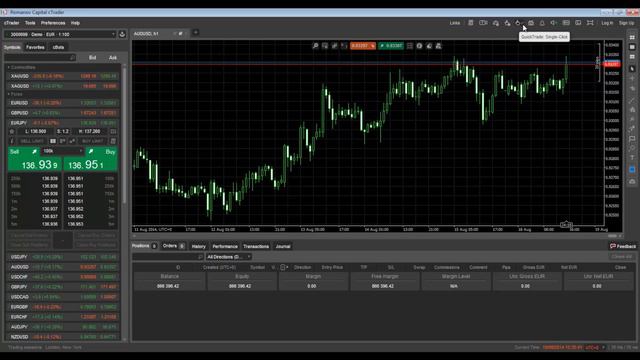Click the Links button in top toolbar

pyautogui.click(x=455, y=23)
